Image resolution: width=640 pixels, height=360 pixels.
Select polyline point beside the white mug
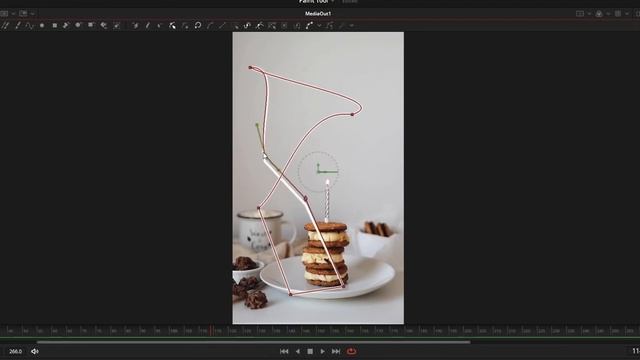(258, 208)
